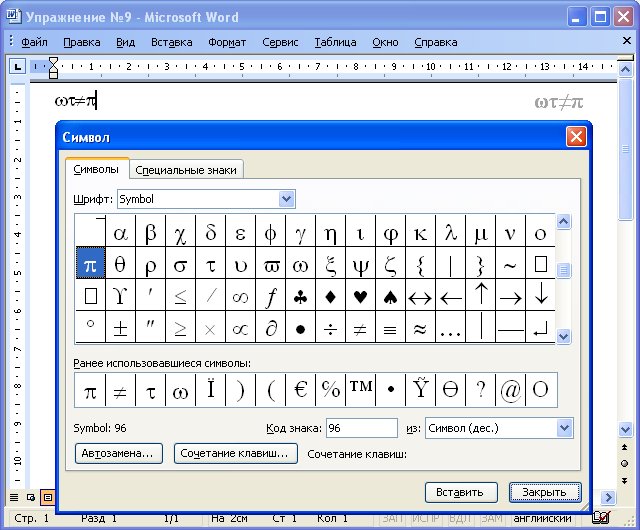The height and width of the screenshot is (530, 640).
Task: Select the heart suit symbol
Action: [x=360, y=295]
